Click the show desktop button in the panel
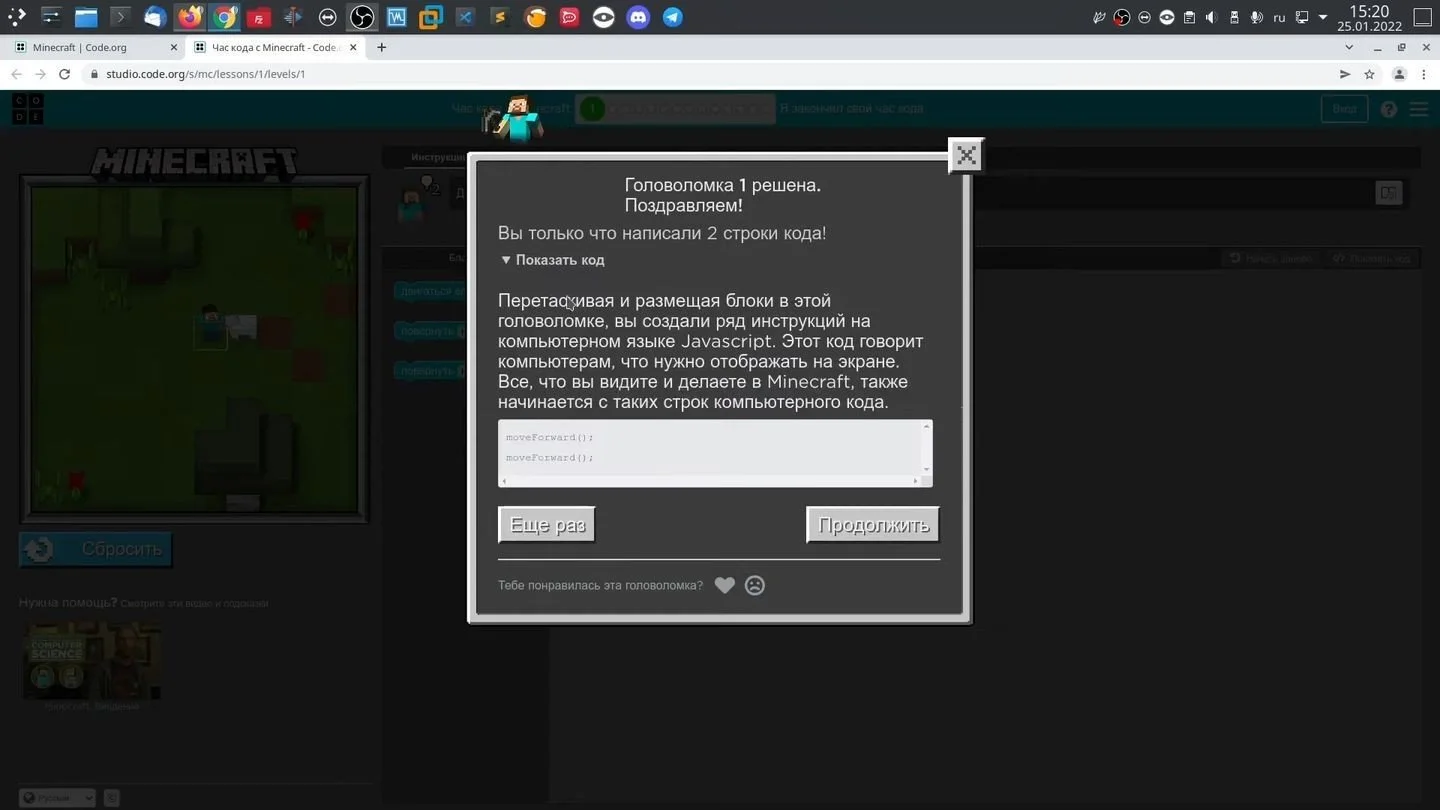 tap(1423, 17)
